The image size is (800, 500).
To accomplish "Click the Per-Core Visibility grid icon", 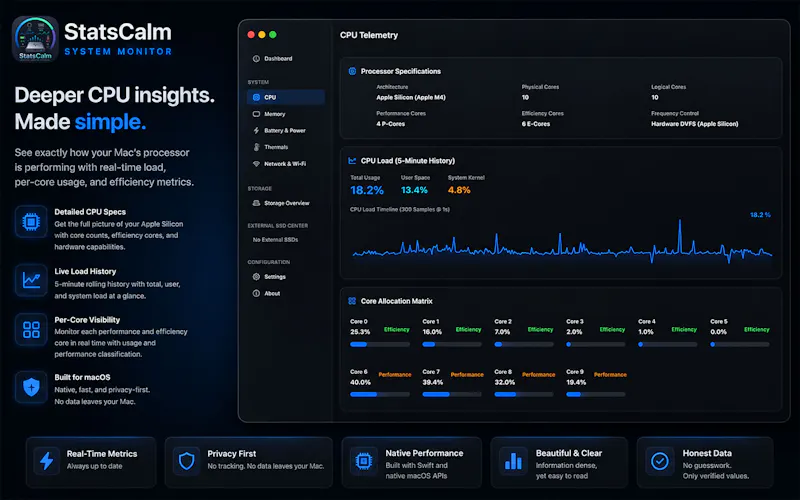I will click(31, 330).
